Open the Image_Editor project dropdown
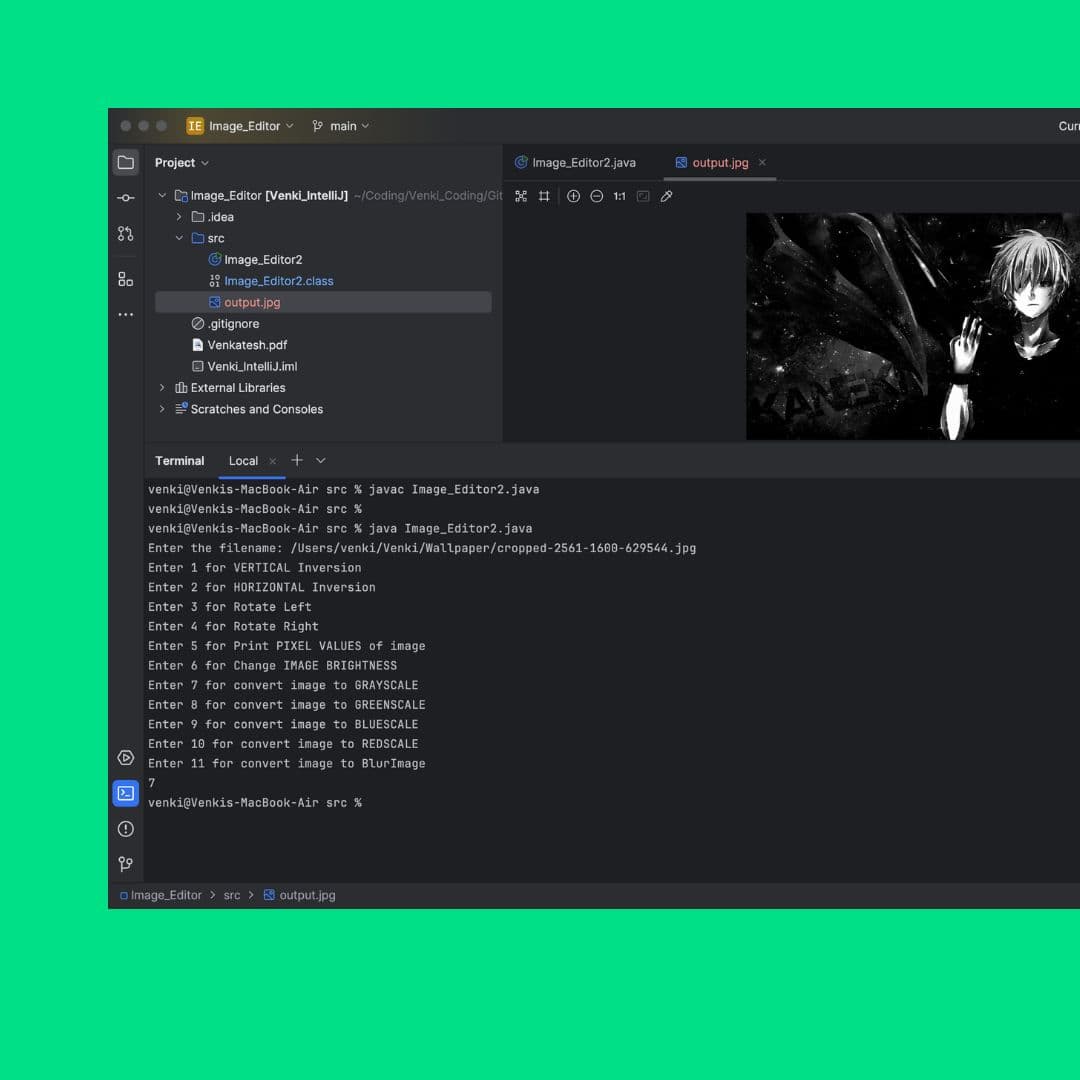 240,126
